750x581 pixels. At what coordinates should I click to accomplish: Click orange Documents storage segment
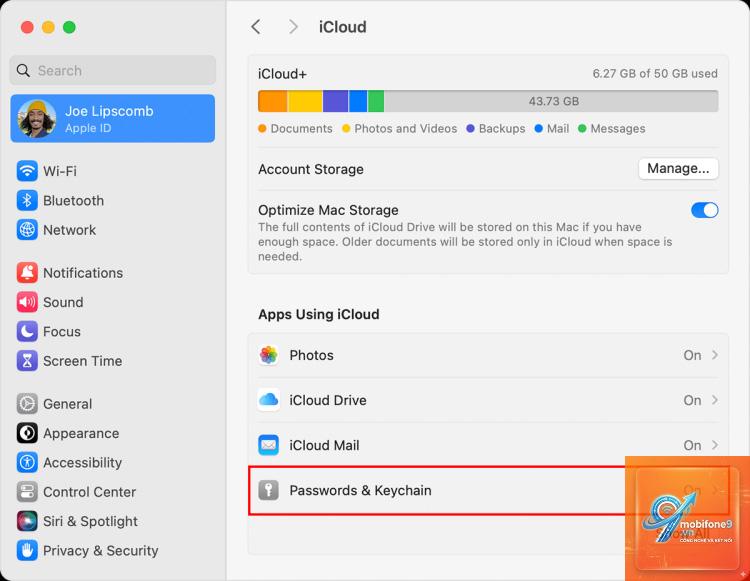coord(273,101)
